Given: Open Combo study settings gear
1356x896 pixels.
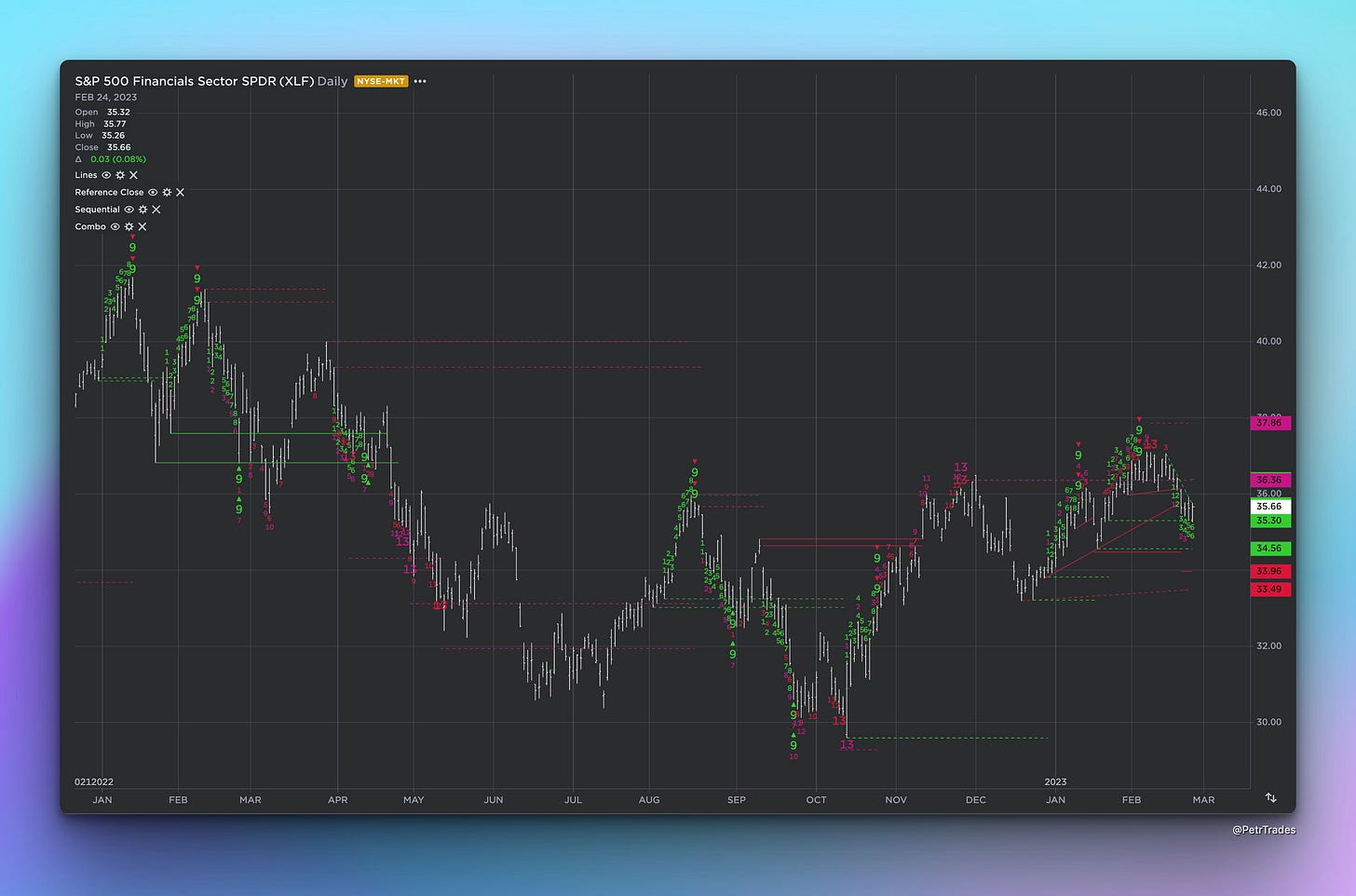Looking at the screenshot, I should [x=129, y=226].
